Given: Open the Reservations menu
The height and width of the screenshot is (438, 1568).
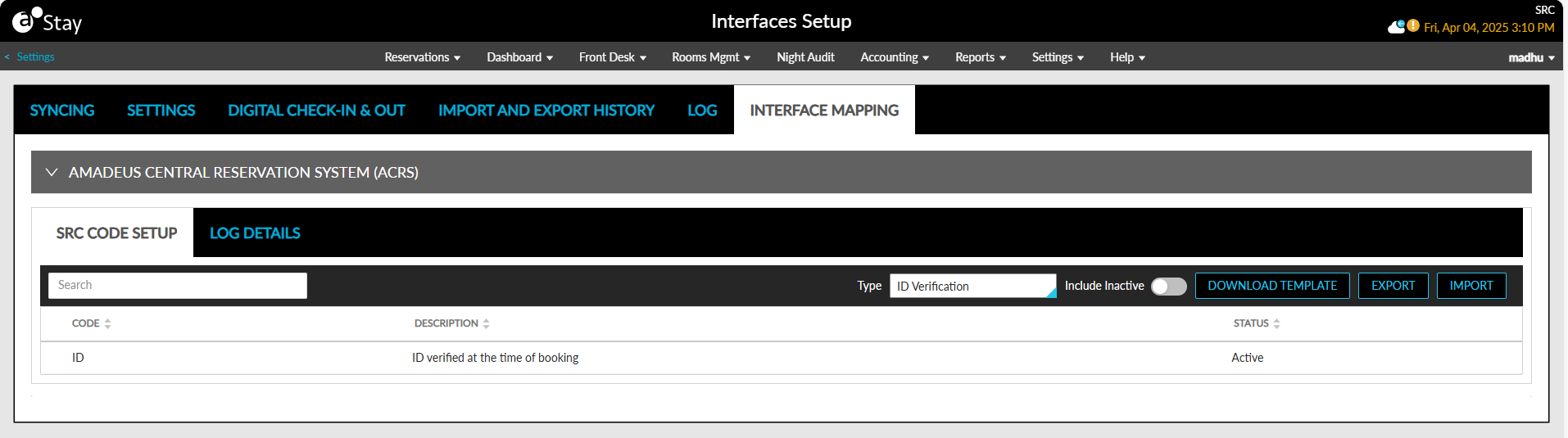Looking at the screenshot, I should 422,57.
